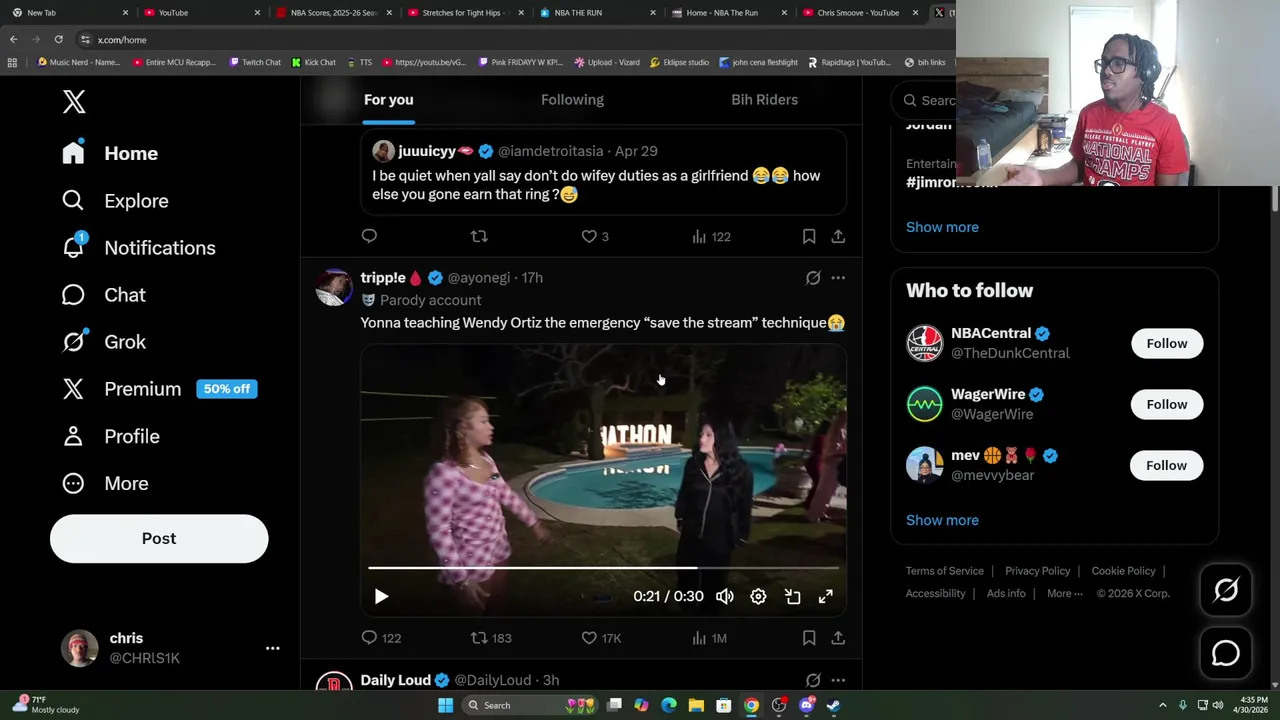The width and height of the screenshot is (1280, 720).
Task: Open Windows Start menu
Action: (446, 705)
